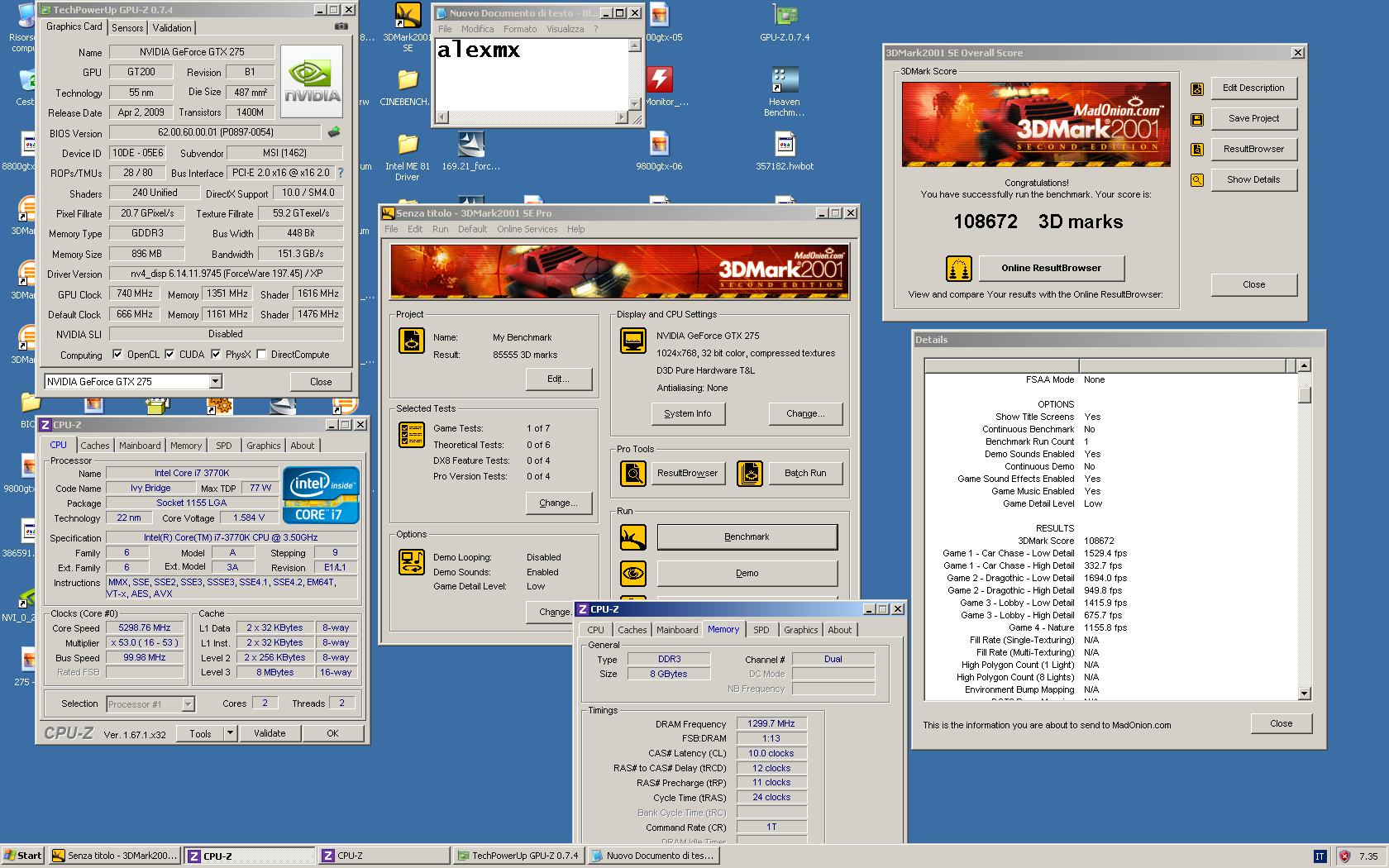The height and width of the screenshot is (868, 1389).
Task: Click the Notepad horizontal scrollbar right arrow
Action: coord(622,117)
